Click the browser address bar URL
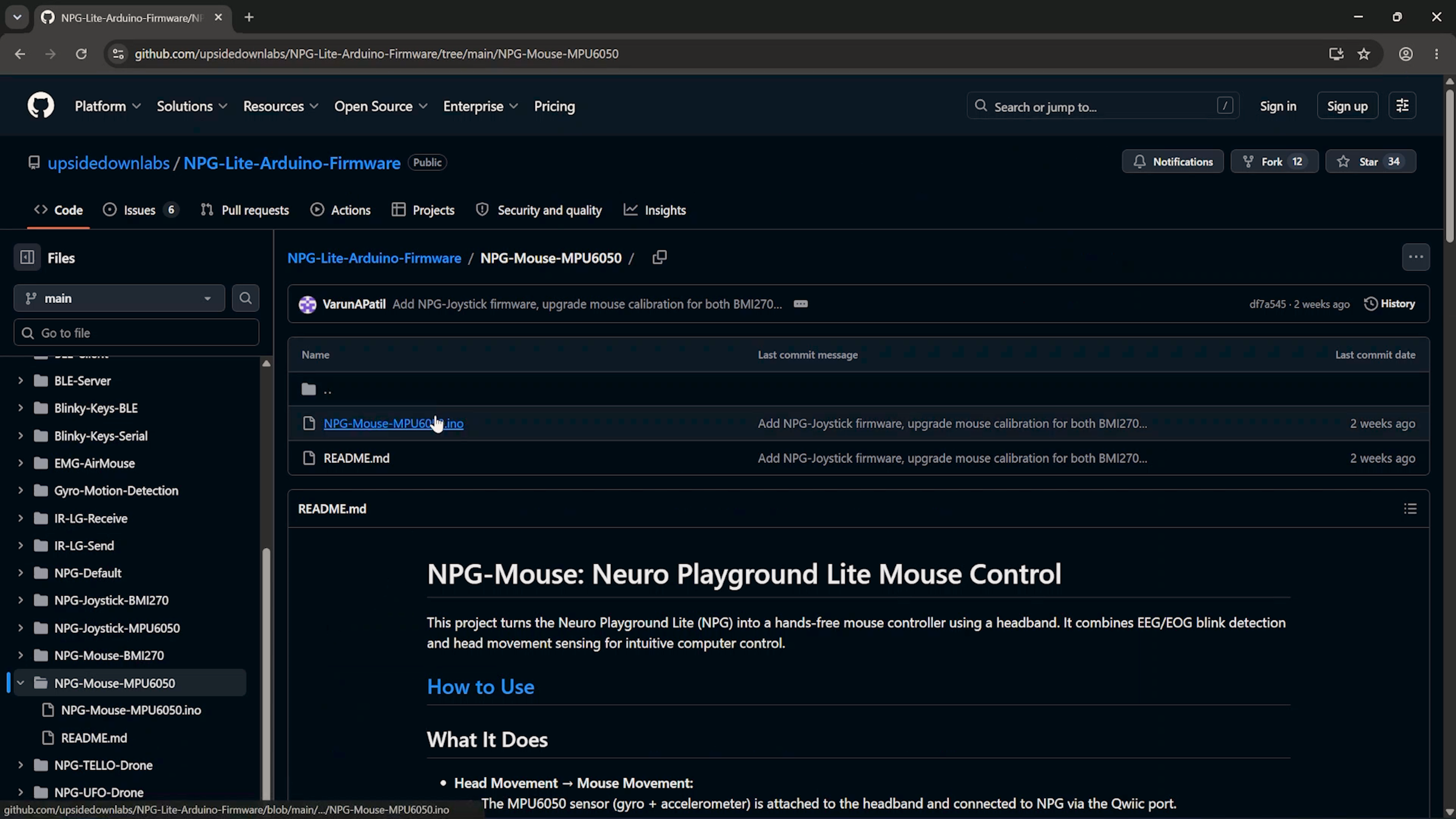The width and height of the screenshot is (1456, 819). click(x=376, y=54)
